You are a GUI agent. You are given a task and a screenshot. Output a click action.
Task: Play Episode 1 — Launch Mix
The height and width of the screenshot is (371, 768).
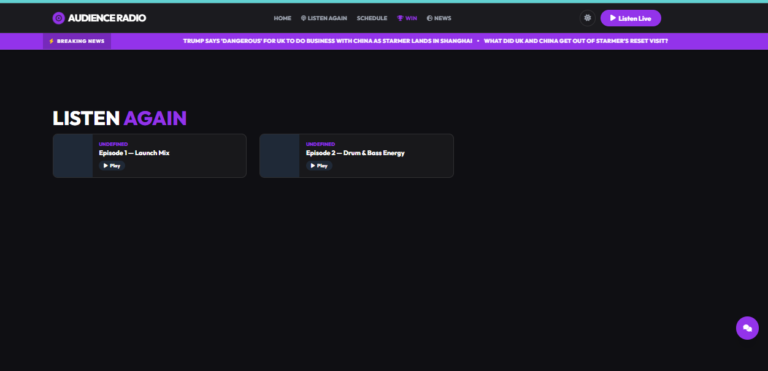(x=112, y=166)
